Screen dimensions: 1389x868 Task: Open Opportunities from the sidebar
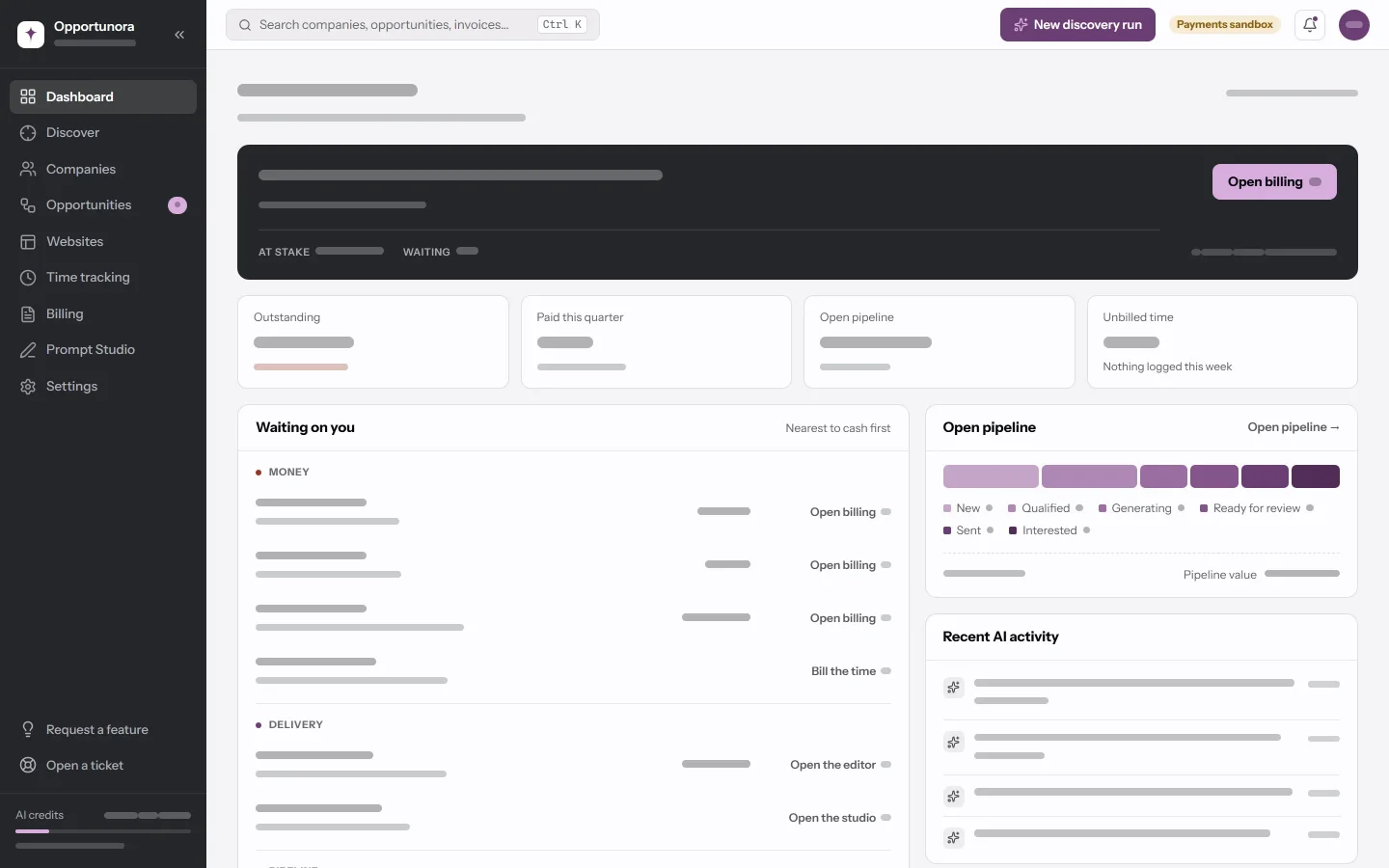[103, 205]
